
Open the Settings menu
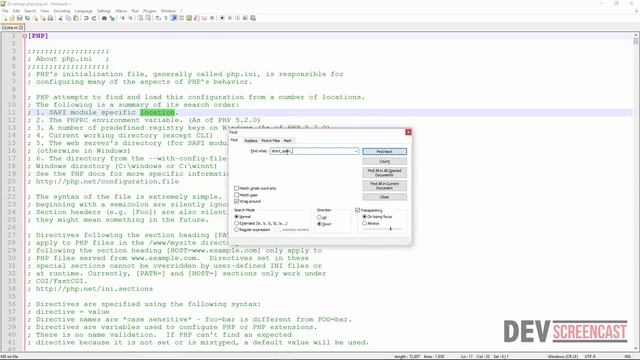104,11
